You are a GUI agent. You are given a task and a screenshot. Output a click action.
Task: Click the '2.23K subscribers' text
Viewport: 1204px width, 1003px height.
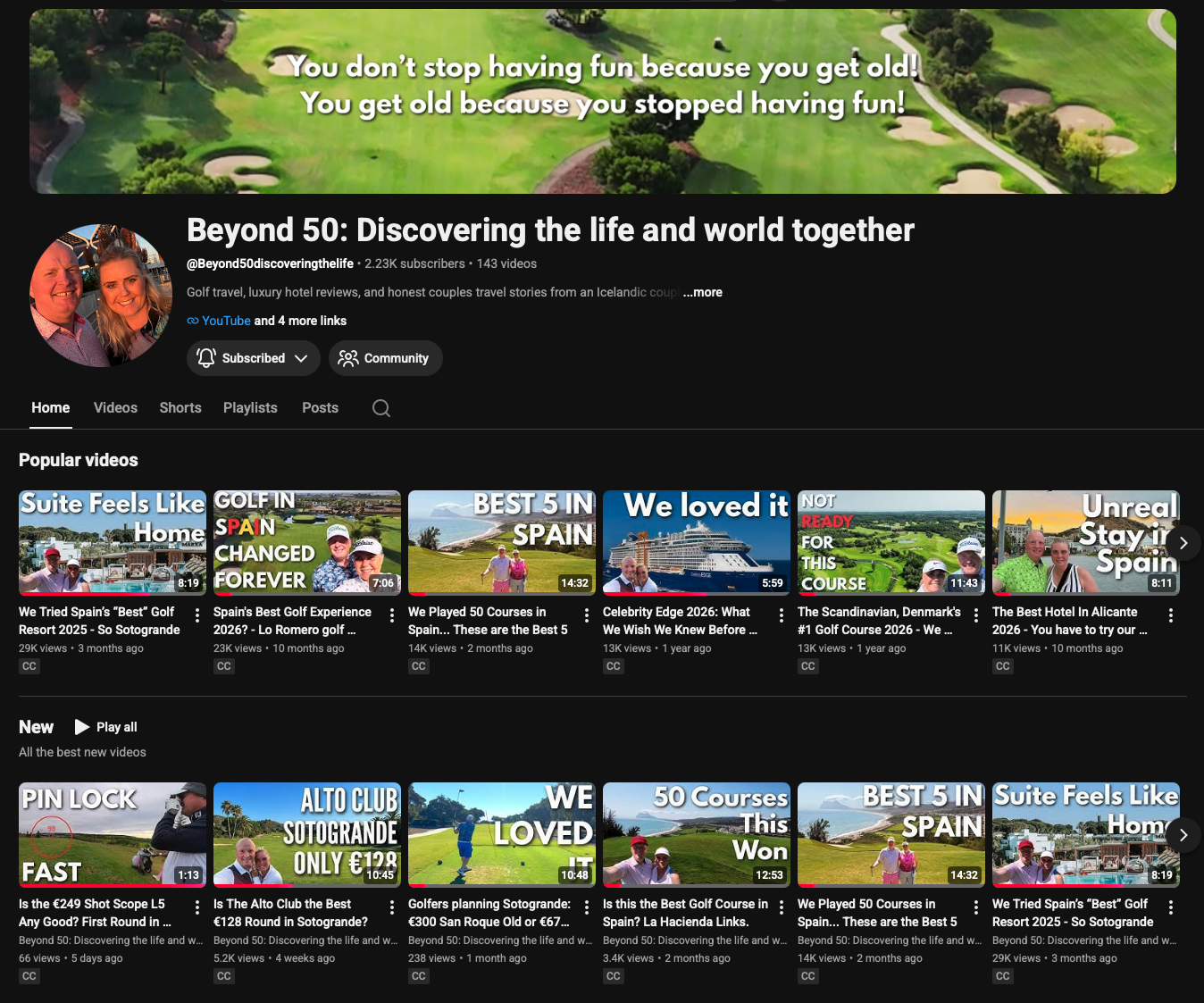(414, 263)
